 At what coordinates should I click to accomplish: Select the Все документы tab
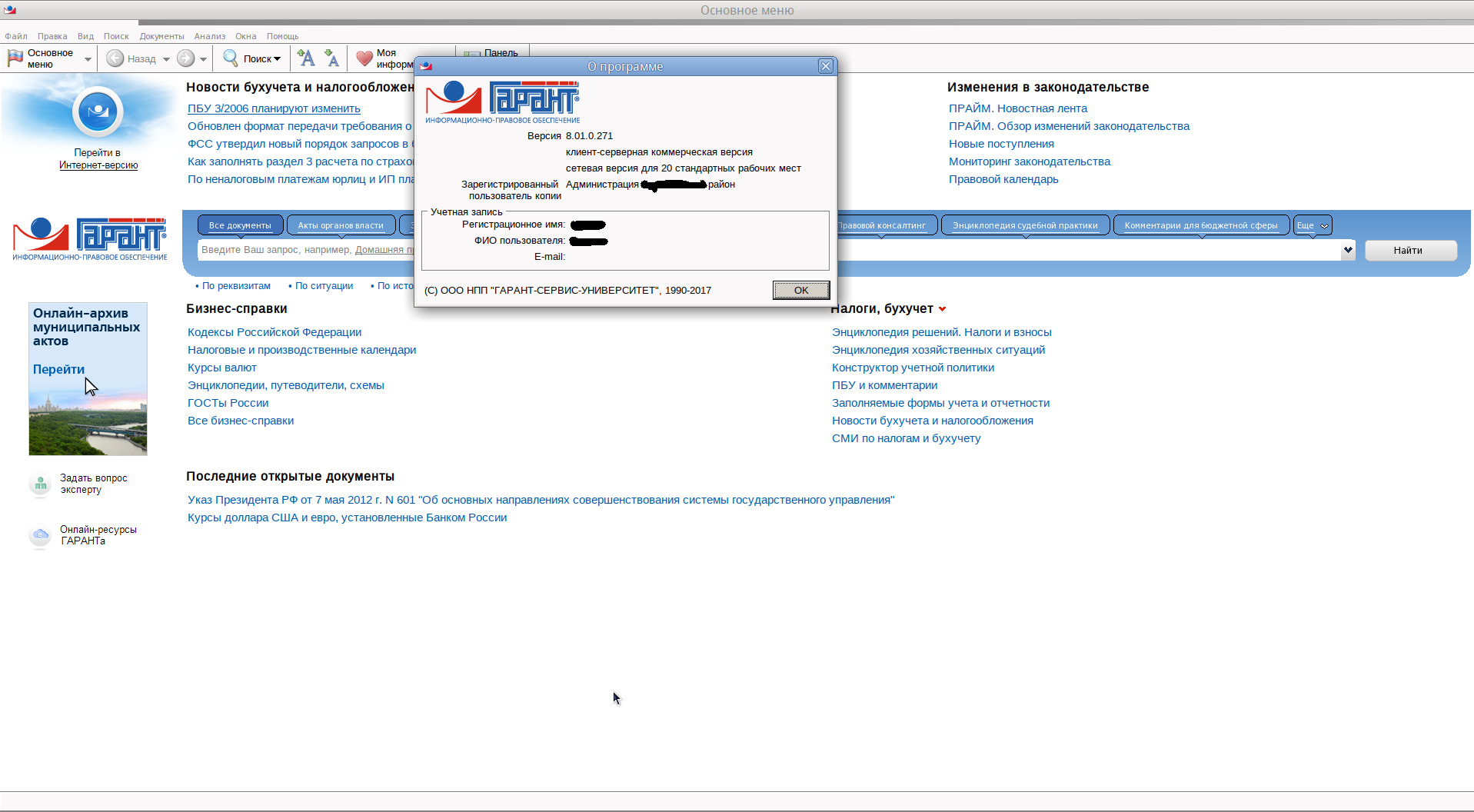click(x=240, y=225)
